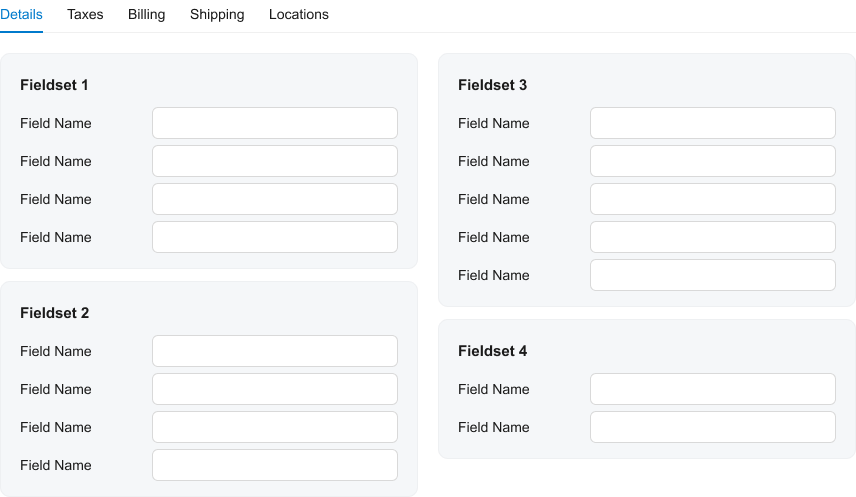Focus the last input in Fieldset 2
Viewport: 856px width, 497px height.
(275, 465)
